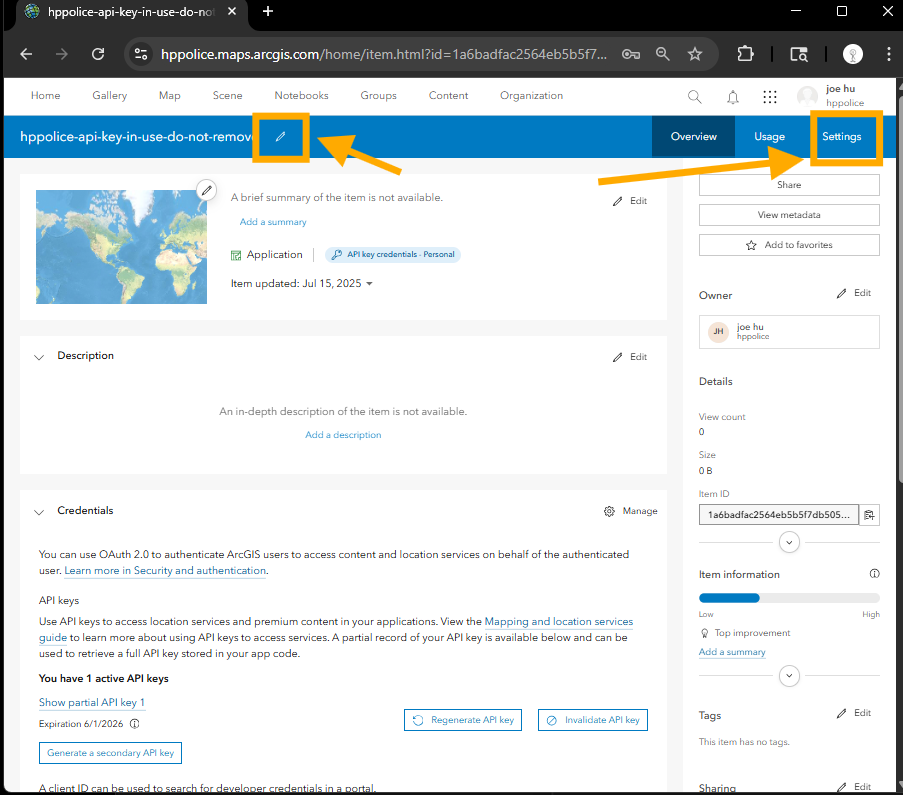Go to the Content page
The height and width of the screenshot is (795, 903).
point(448,96)
